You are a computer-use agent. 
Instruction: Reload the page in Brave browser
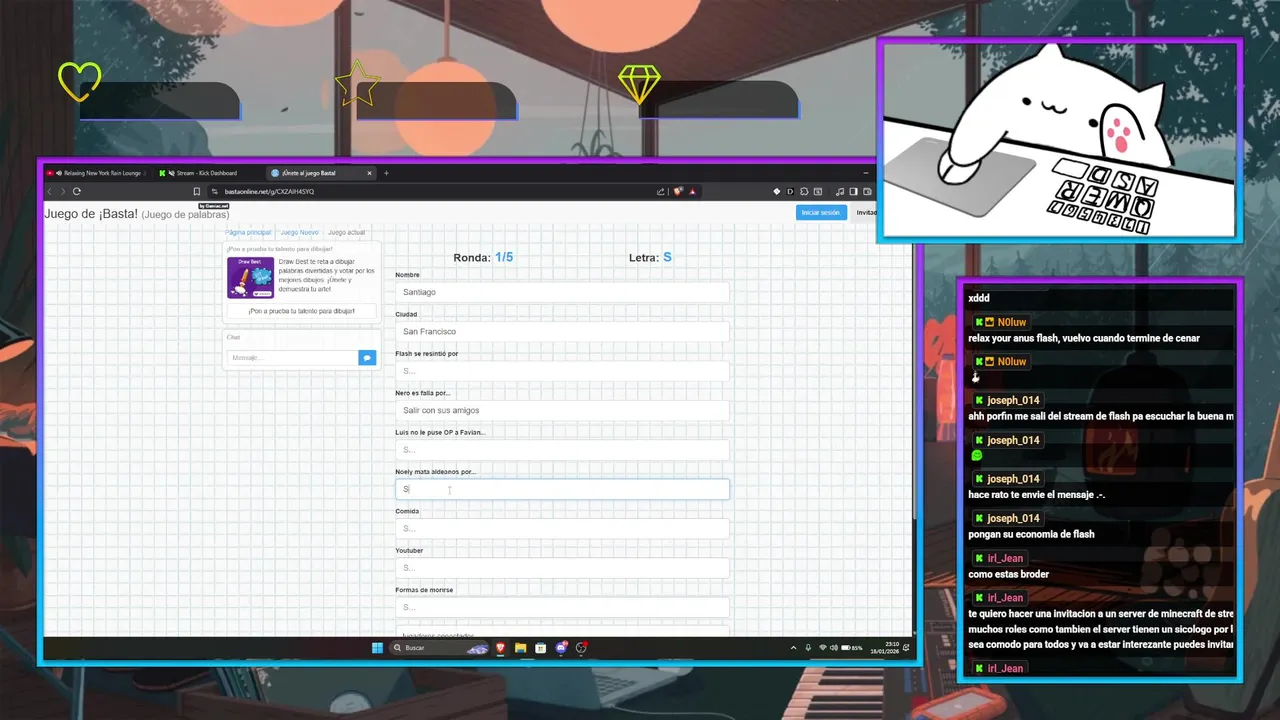(x=77, y=191)
